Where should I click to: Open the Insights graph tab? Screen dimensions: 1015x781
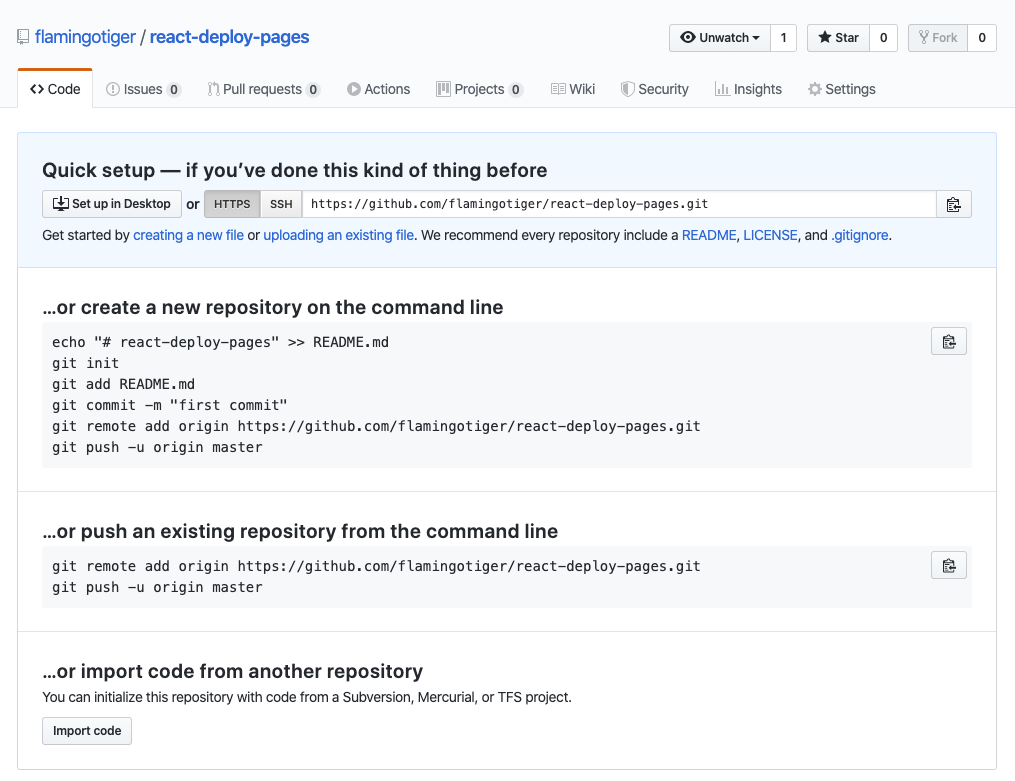point(747,89)
